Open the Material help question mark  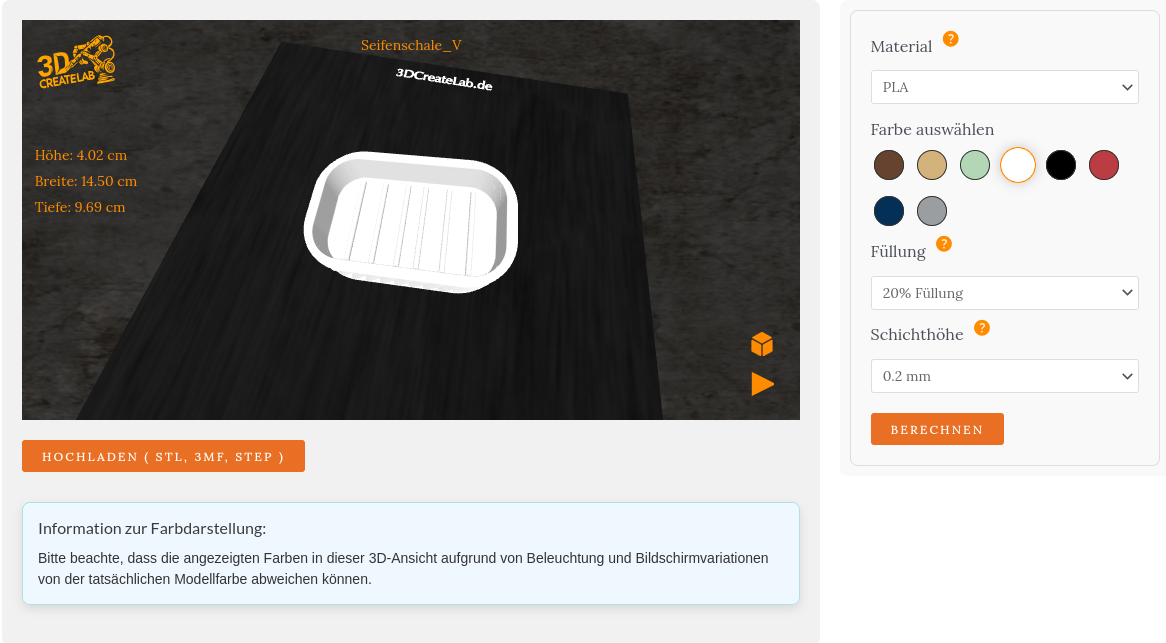951,39
